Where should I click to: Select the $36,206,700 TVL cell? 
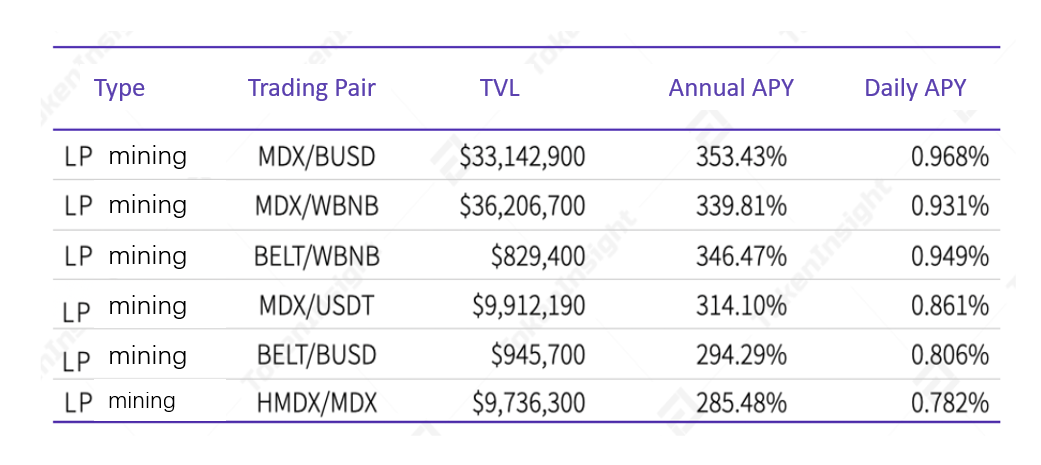tap(522, 206)
